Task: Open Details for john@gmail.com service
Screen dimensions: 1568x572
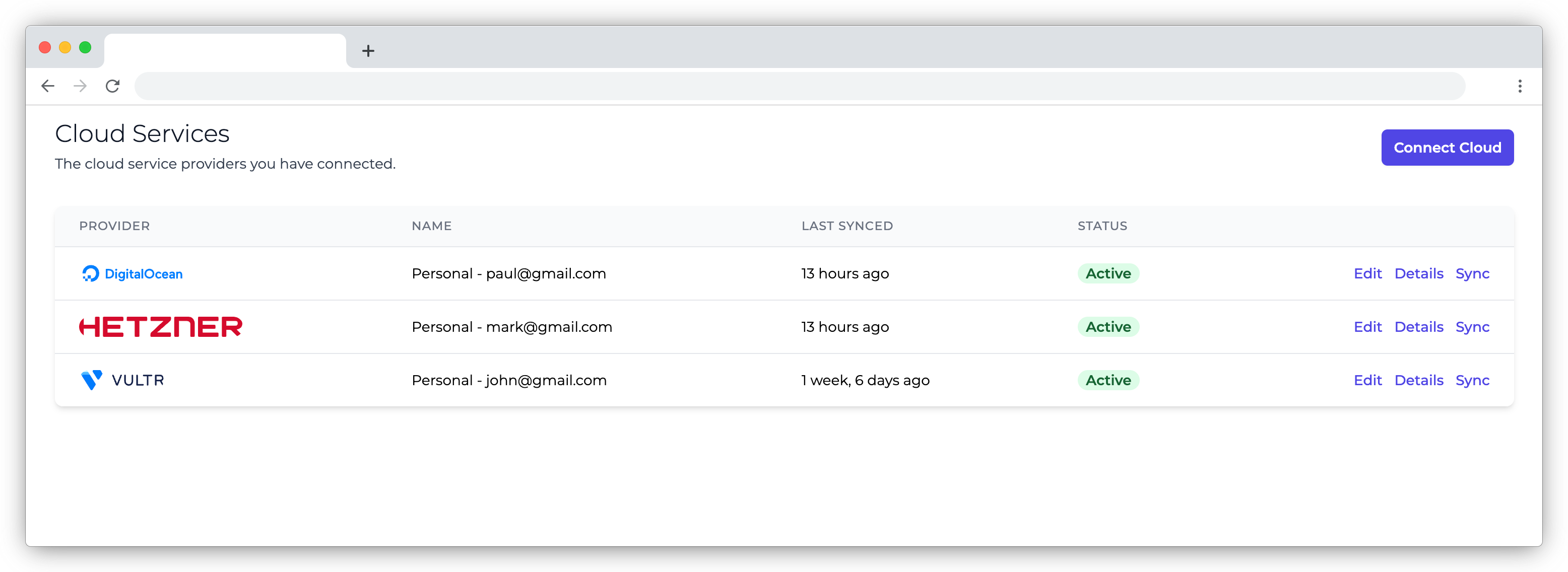Action: pos(1418,380)
